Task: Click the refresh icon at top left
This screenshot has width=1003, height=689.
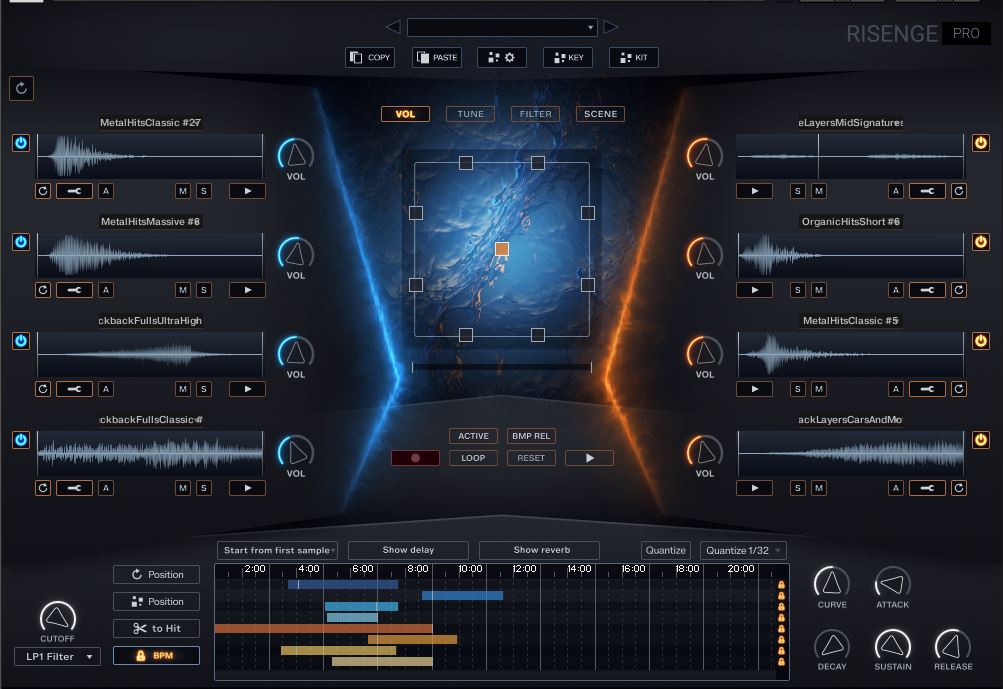Action: point(22,88)
